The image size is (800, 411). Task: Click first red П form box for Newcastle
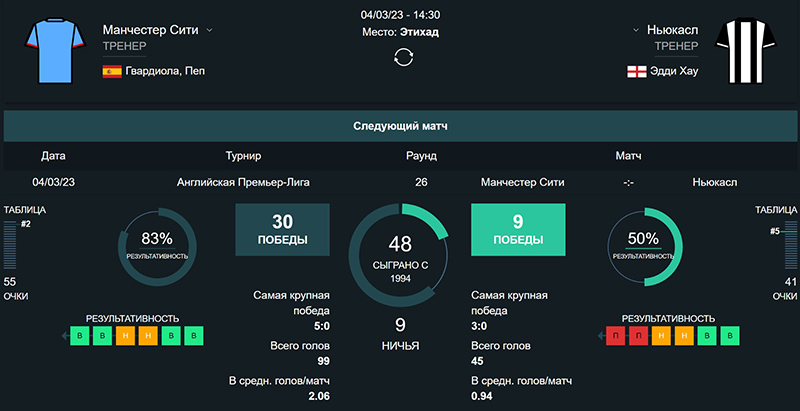tap(615, 336)
